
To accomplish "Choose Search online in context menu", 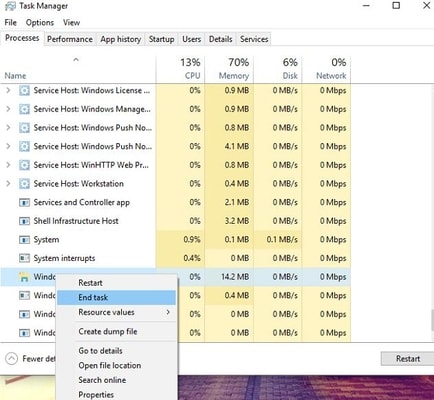I will (x=116, y=380).
